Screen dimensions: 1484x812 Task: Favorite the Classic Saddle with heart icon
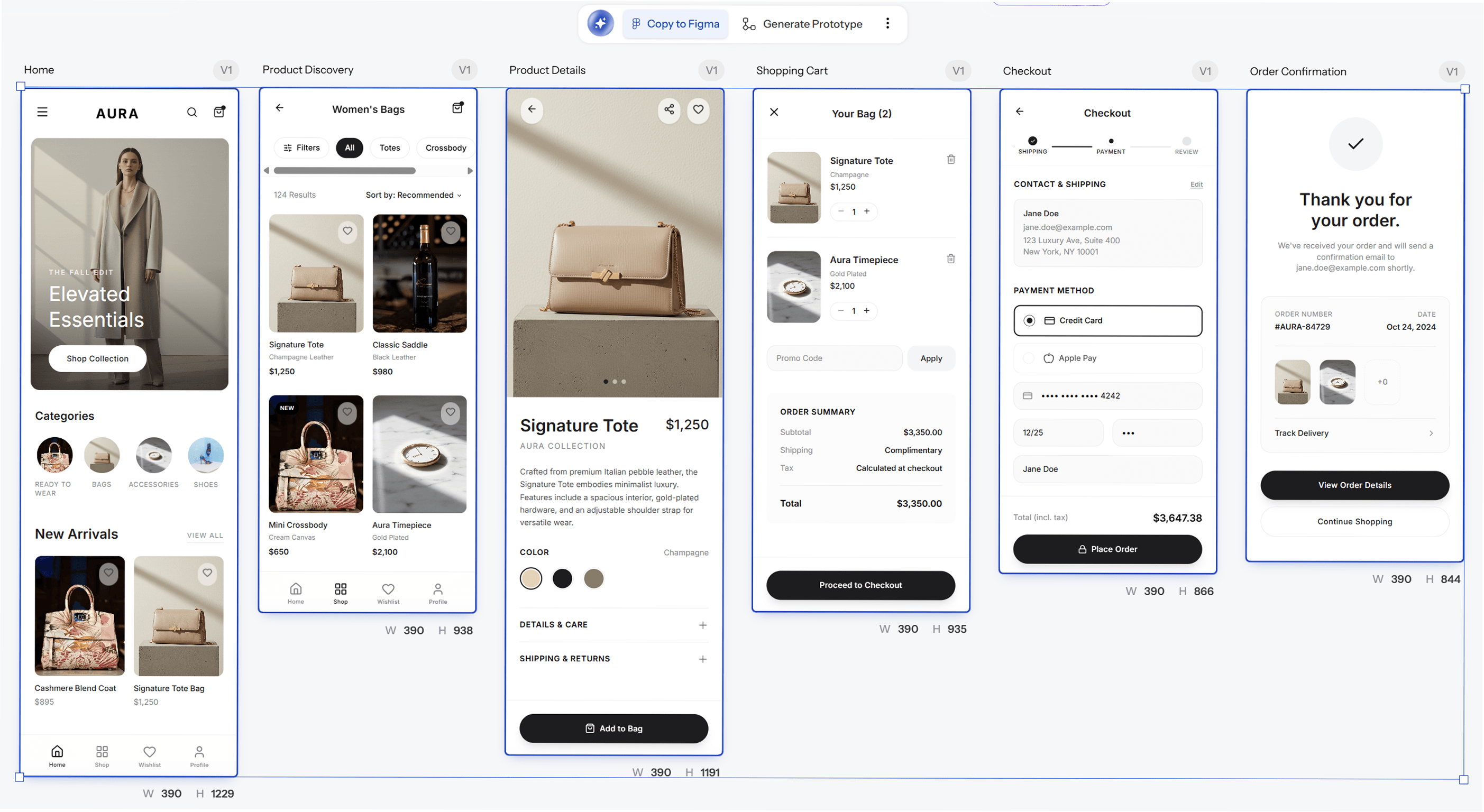451,231
